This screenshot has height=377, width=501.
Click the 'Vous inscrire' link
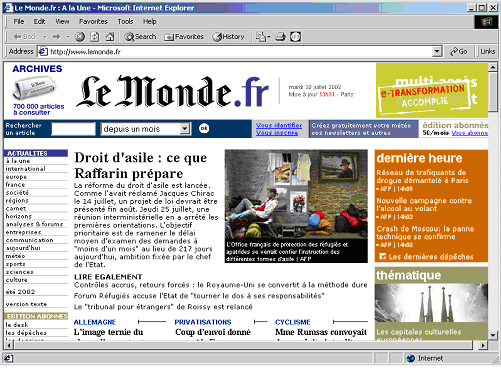pyautogui.click(x=277, y=133)
